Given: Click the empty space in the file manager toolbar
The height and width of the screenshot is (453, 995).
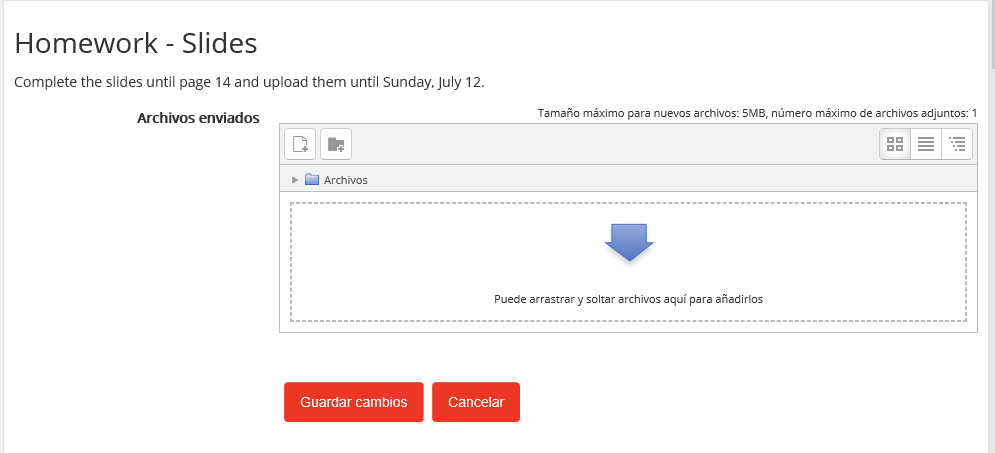Looking at the screenshot, I should 614,144.
